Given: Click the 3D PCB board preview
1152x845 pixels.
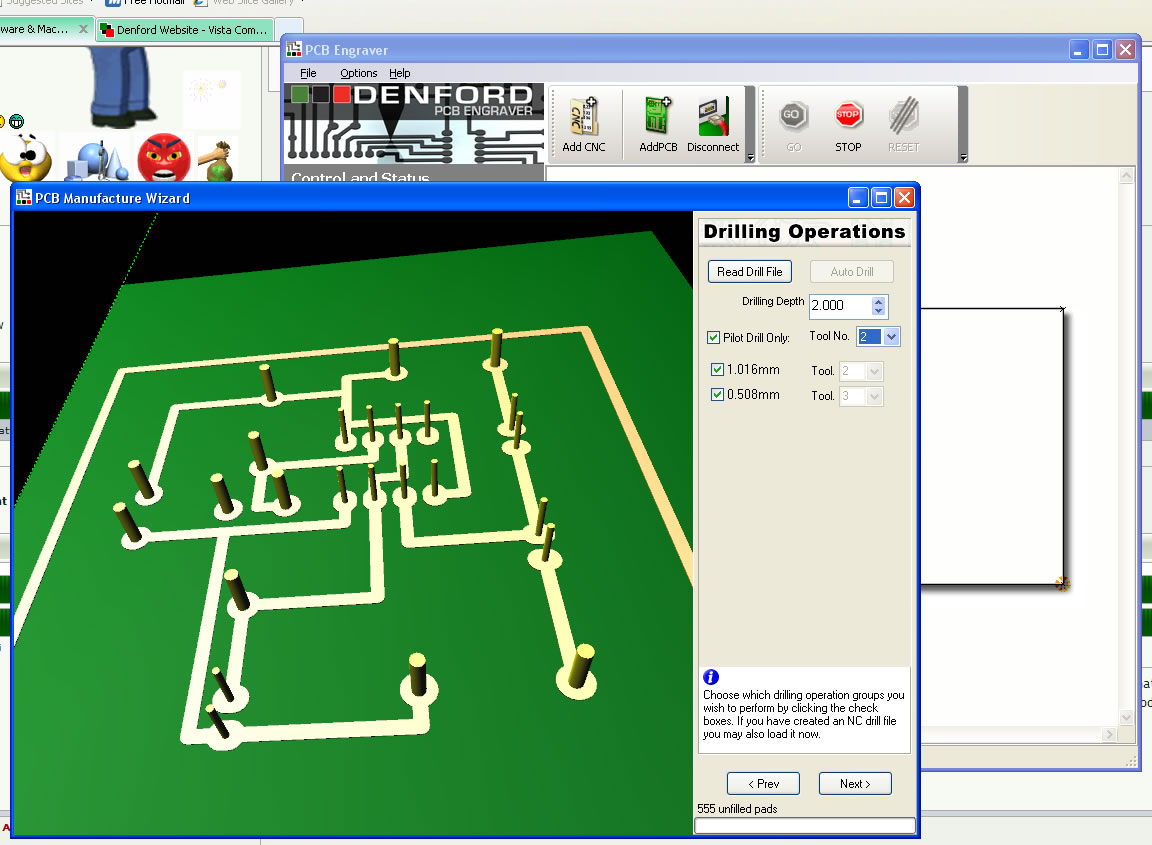Looking at the screenshot, I should pos(353,522).
